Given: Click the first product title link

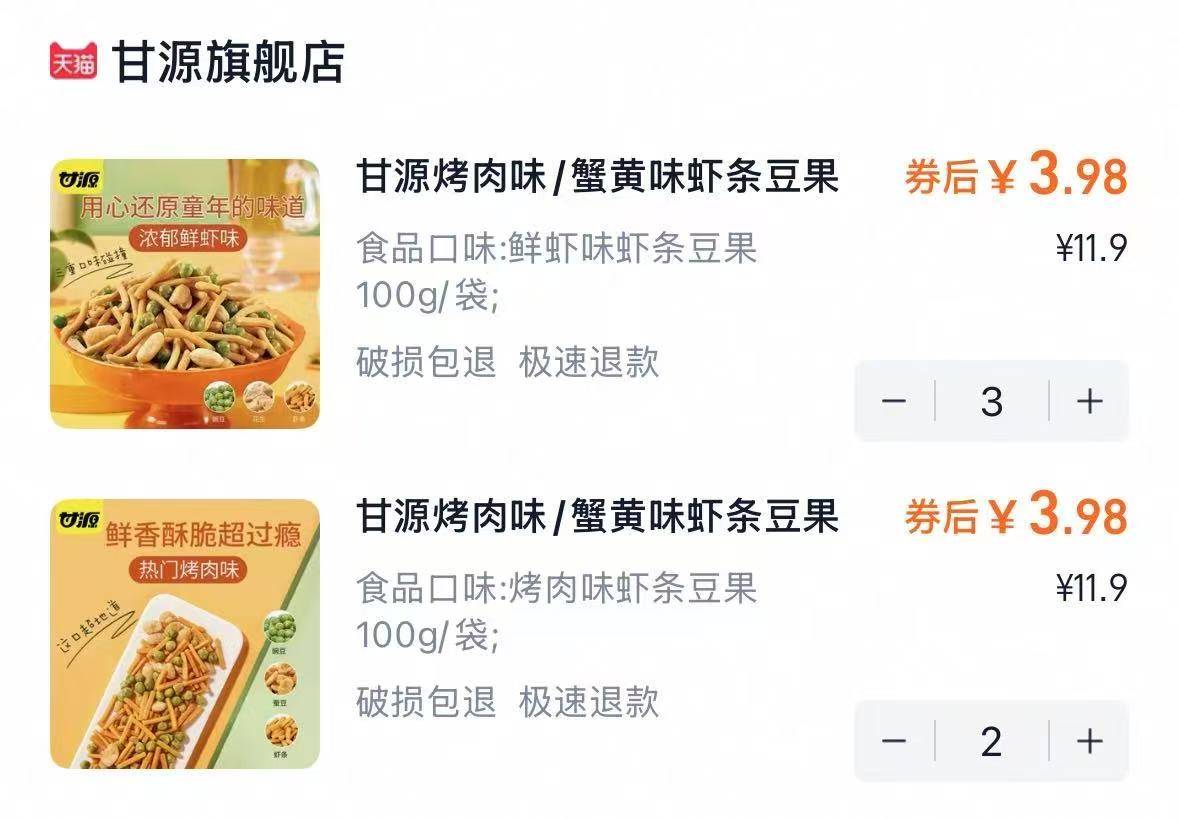Looking at the screenshot, I should click(598, 178).
